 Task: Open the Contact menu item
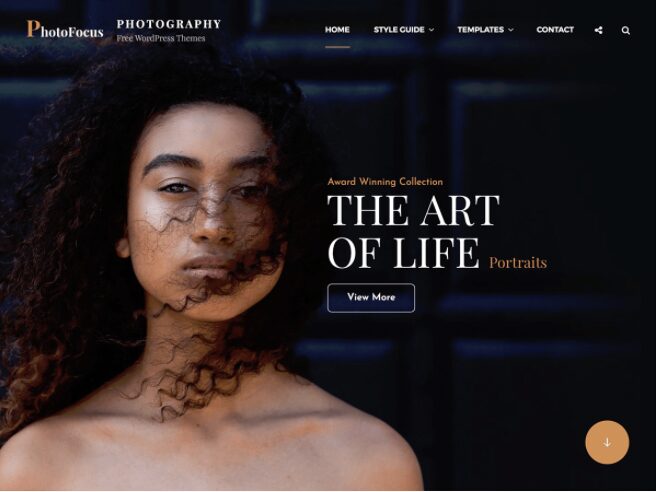click(x=555, y=30)
